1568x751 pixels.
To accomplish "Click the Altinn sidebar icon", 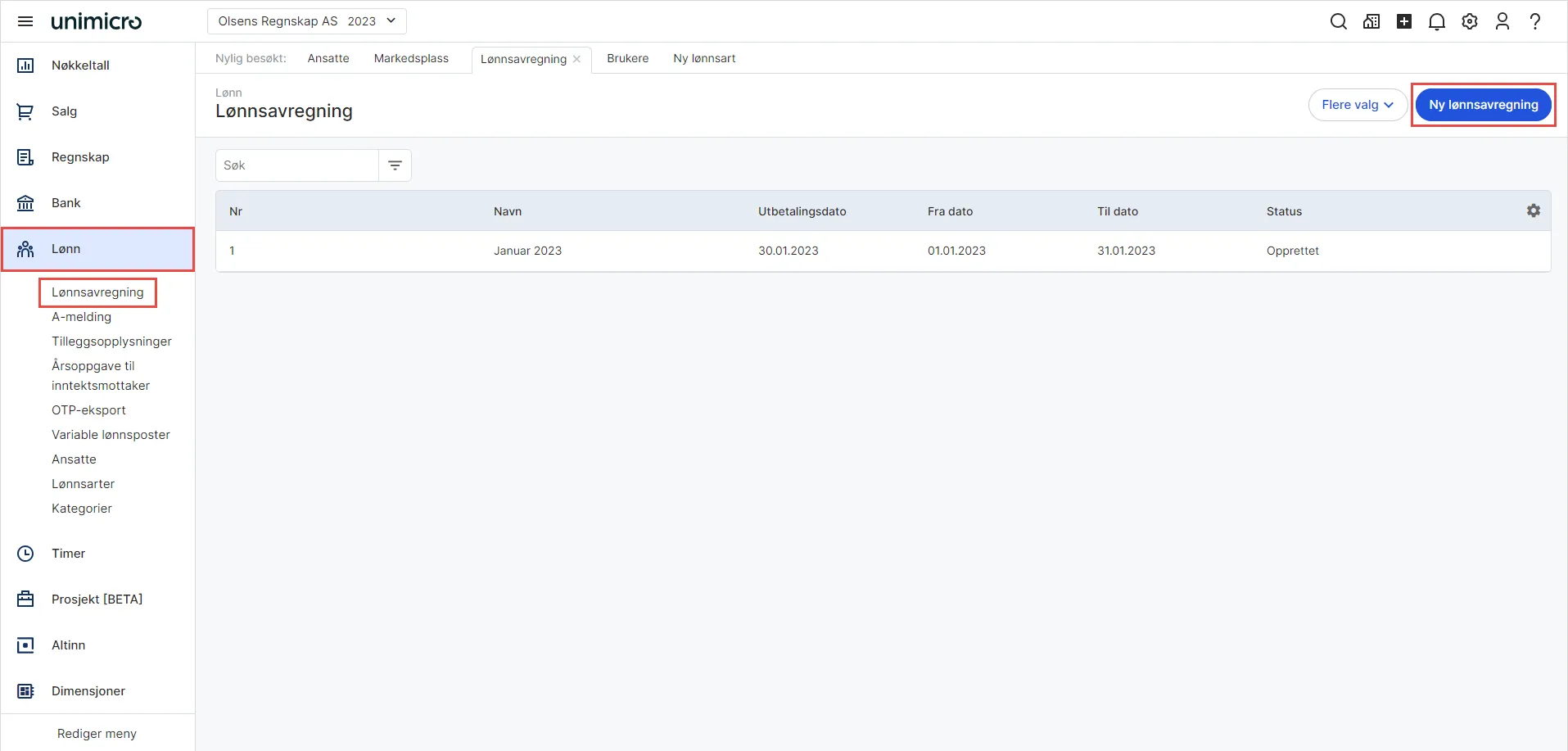I will (x=25, y=645).
